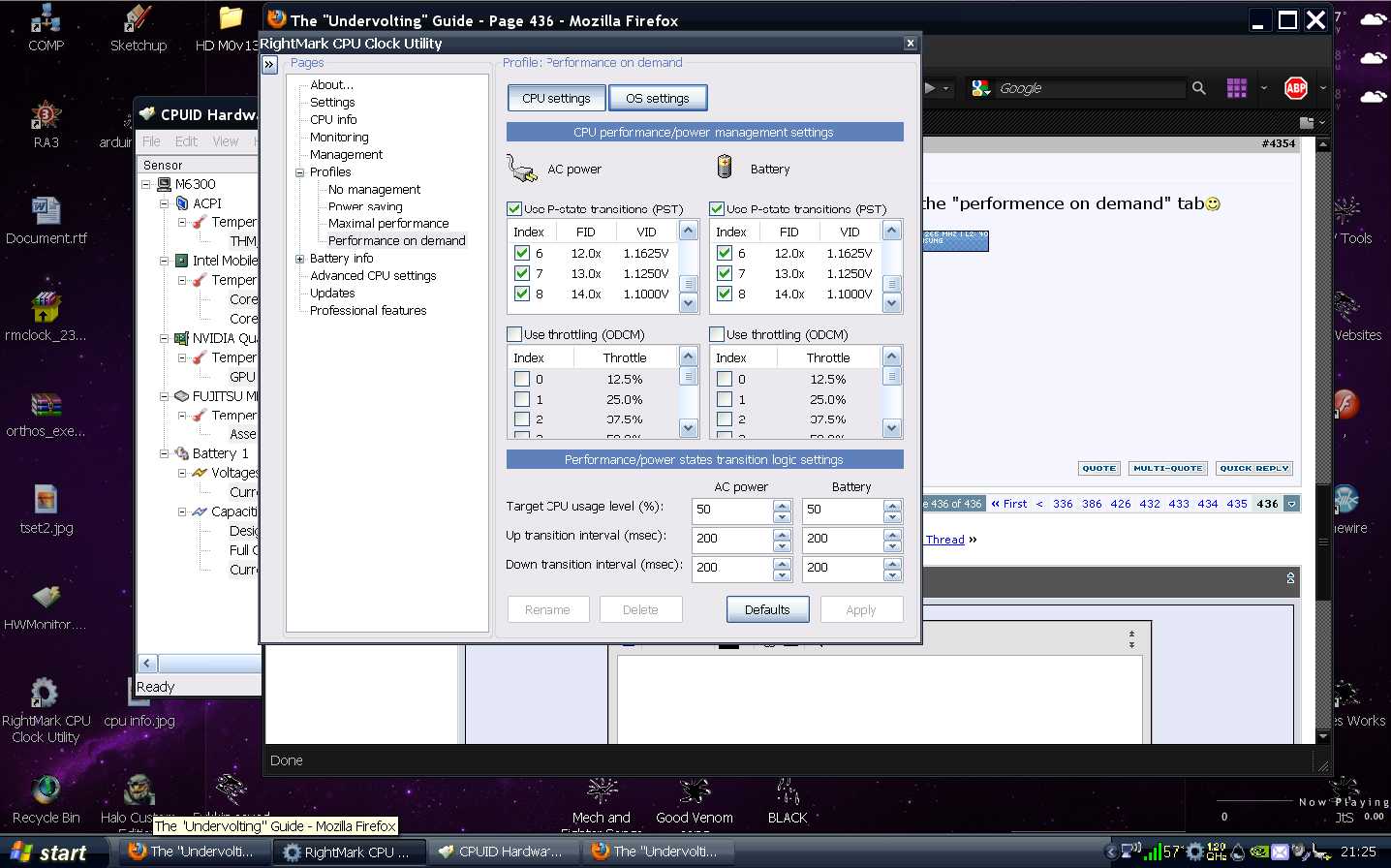Open the Recycle Bin desktop icon

coord(46,790)
